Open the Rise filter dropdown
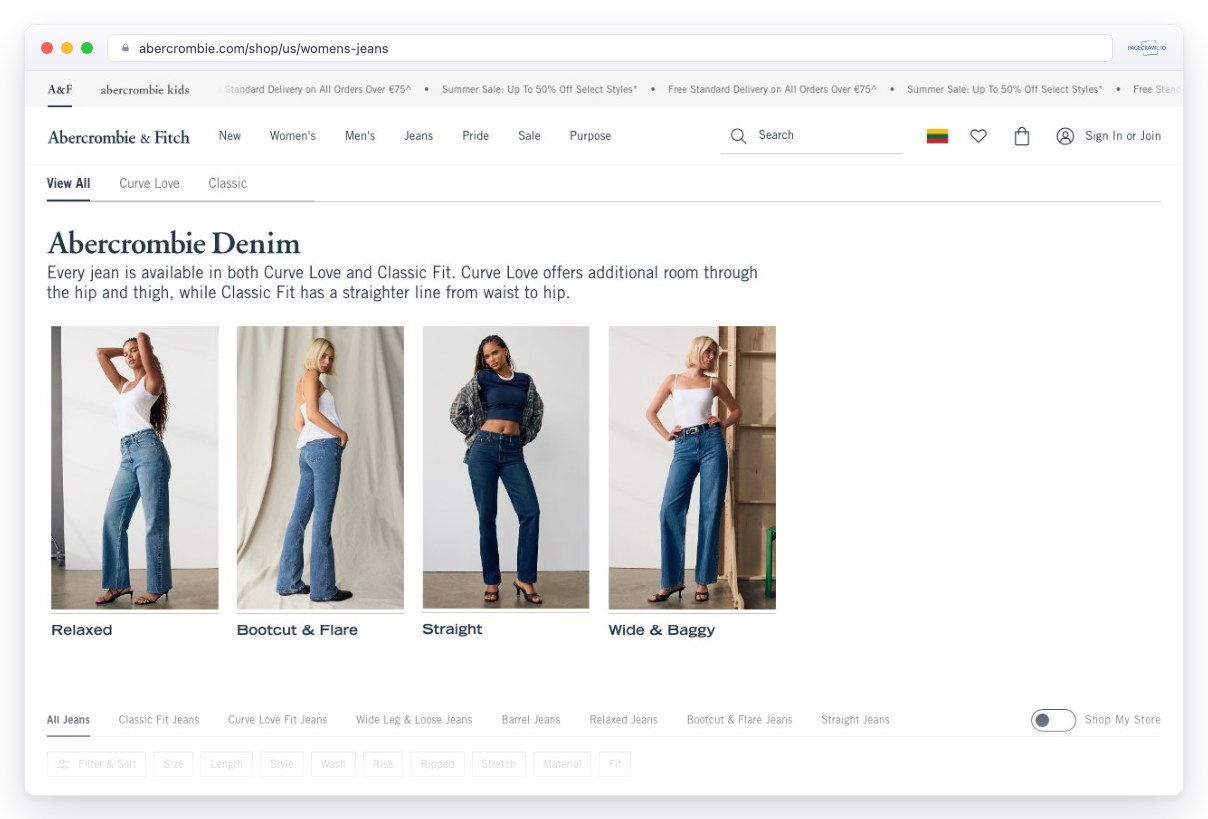This screenshot has height=819, width=1208. (383, 764)
